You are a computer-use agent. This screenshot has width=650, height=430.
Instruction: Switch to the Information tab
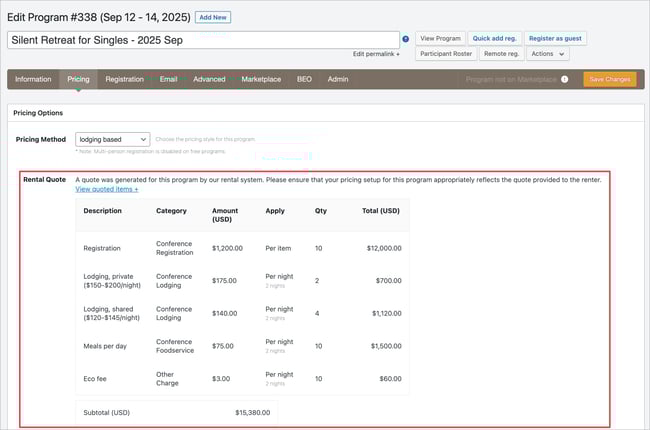pyautogui.click(x=33, y=79)
